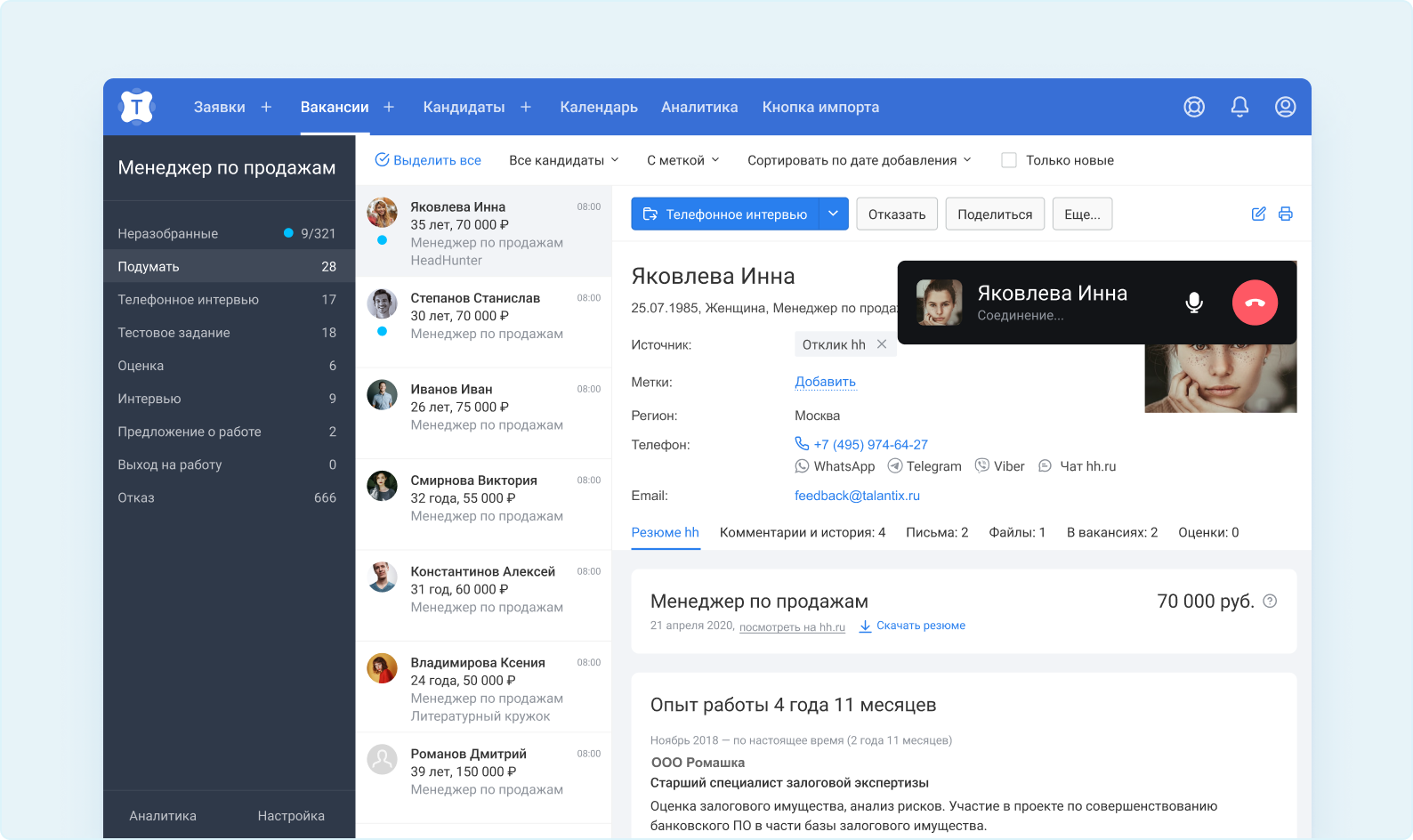Select Интервью stage in sidebar
The image size is (1413, 840).
230,398
